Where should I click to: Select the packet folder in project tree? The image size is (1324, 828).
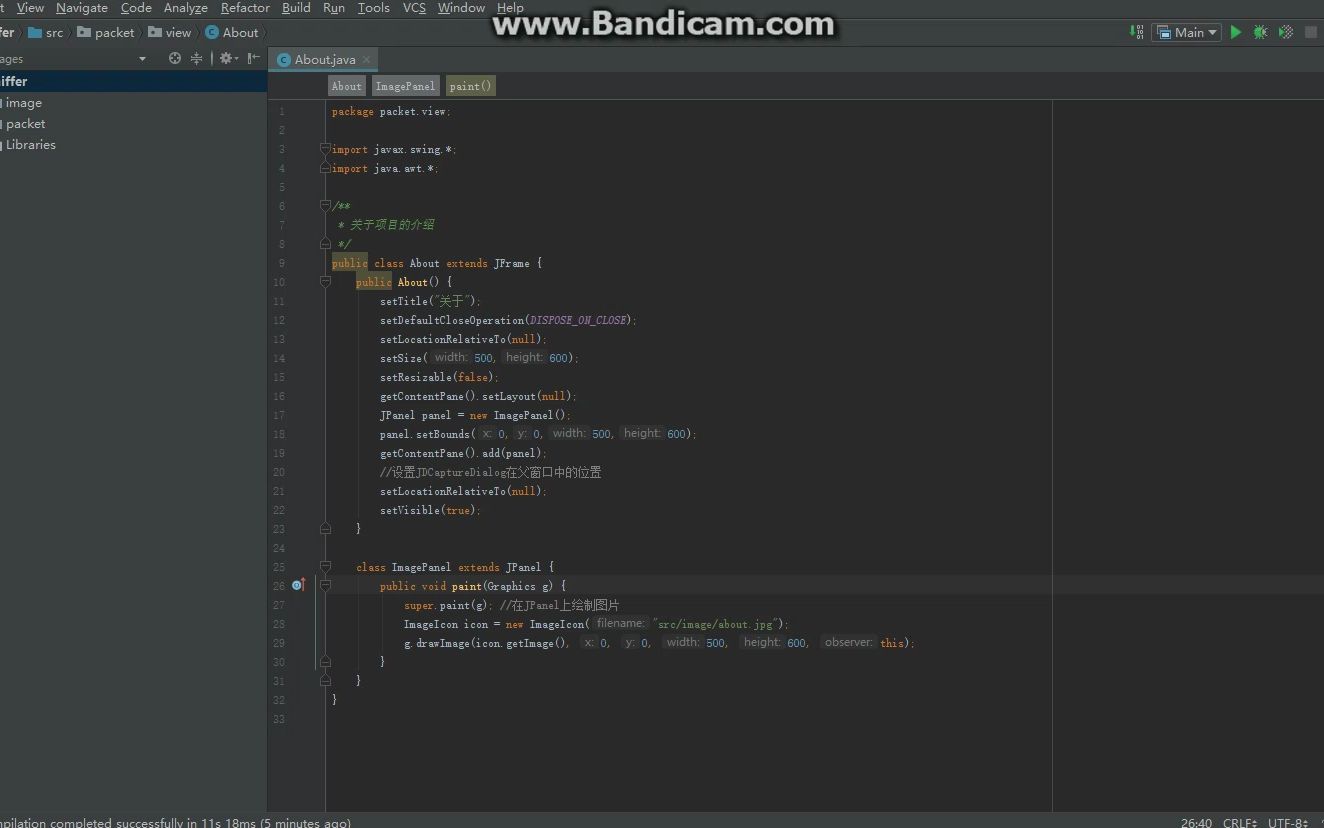tap(25, 124)
